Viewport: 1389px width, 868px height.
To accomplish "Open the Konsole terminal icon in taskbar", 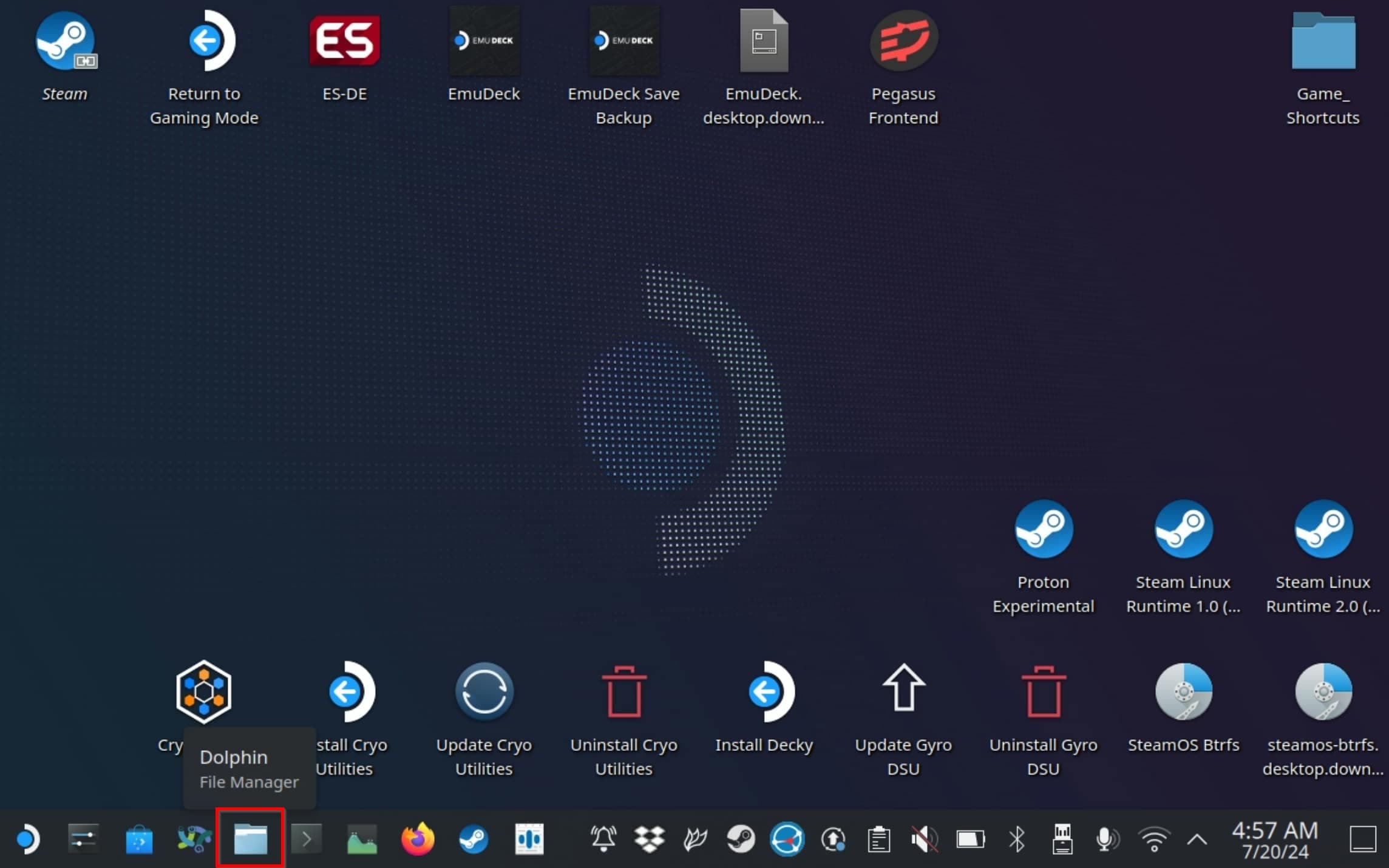I will pyautogui.click(x=307, y=839).
